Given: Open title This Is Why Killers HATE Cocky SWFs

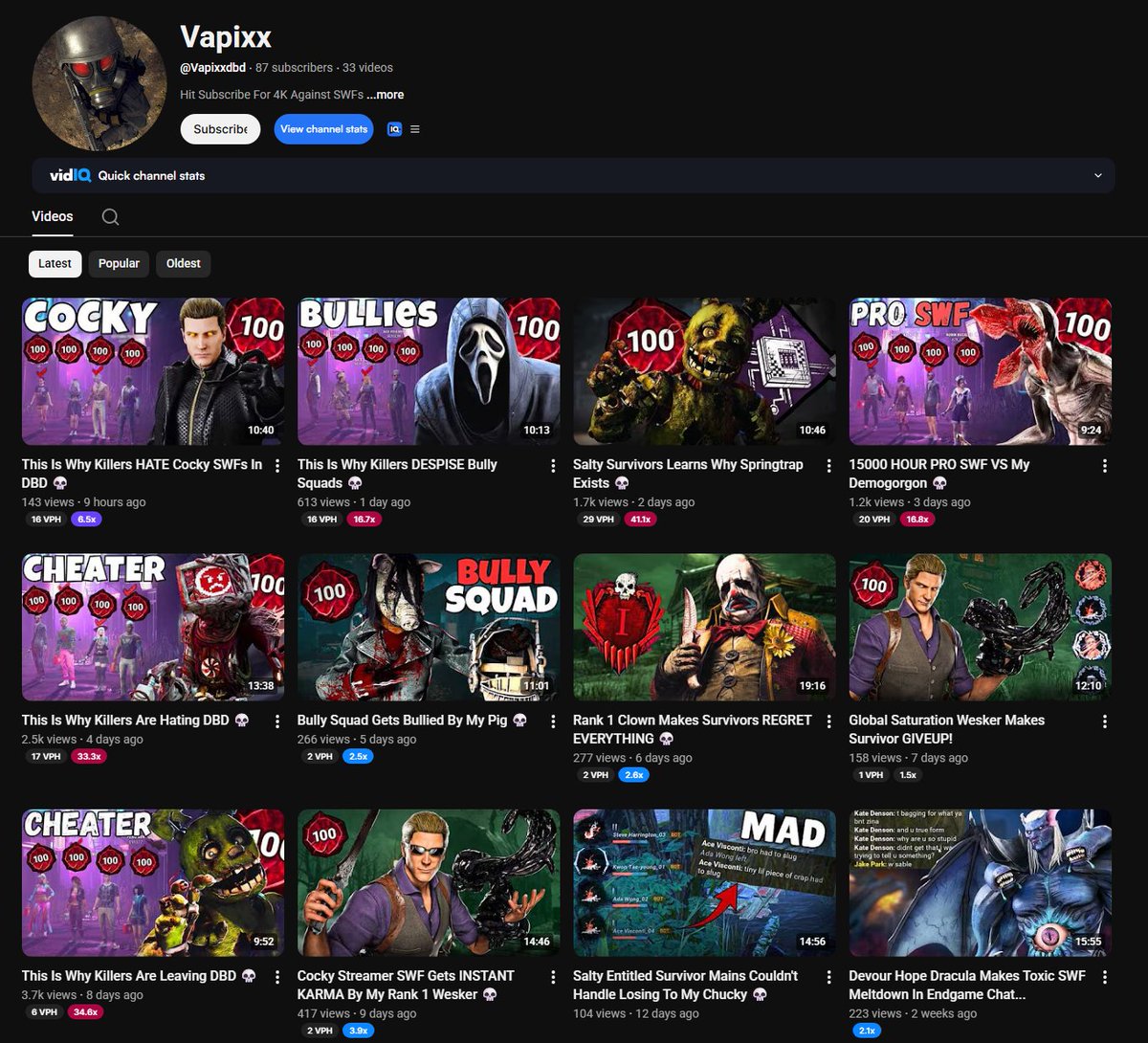Looking at the screenshot, I should [142, 474].
